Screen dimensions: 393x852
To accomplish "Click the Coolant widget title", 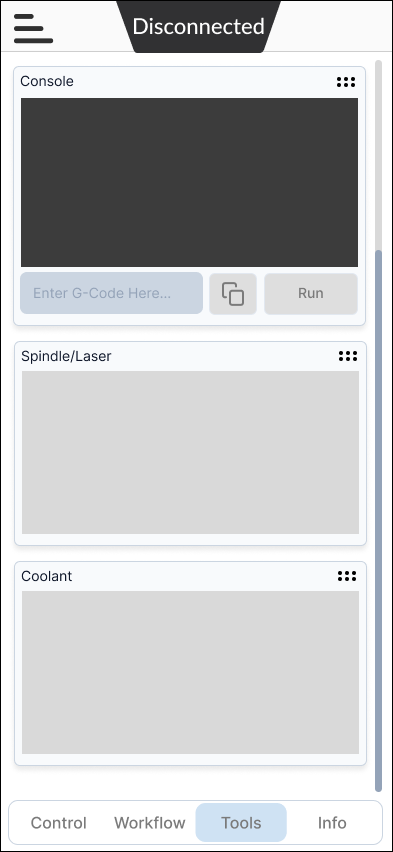I will click(47, 576).
